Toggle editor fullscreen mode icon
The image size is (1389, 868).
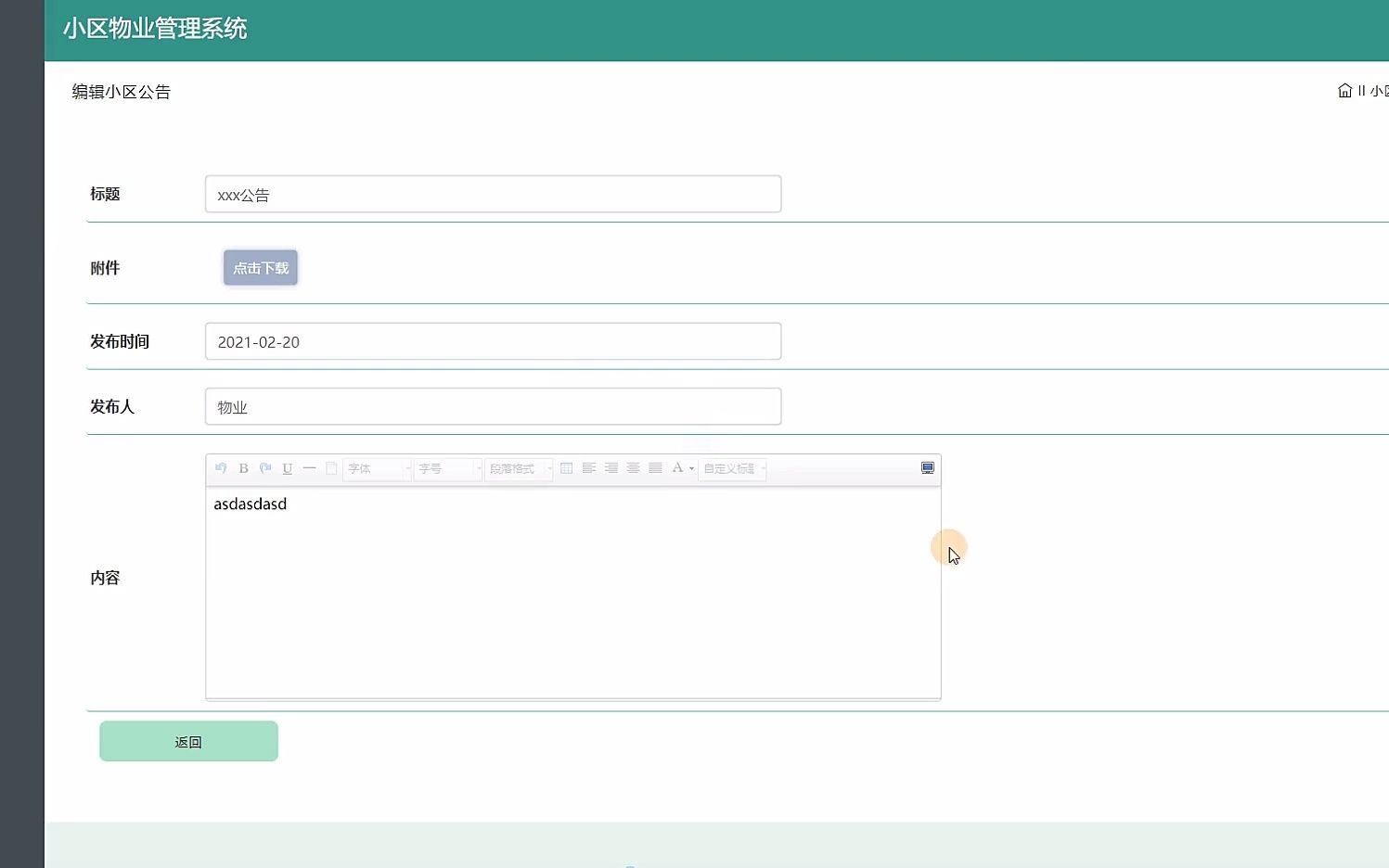(x=927, y=468)
